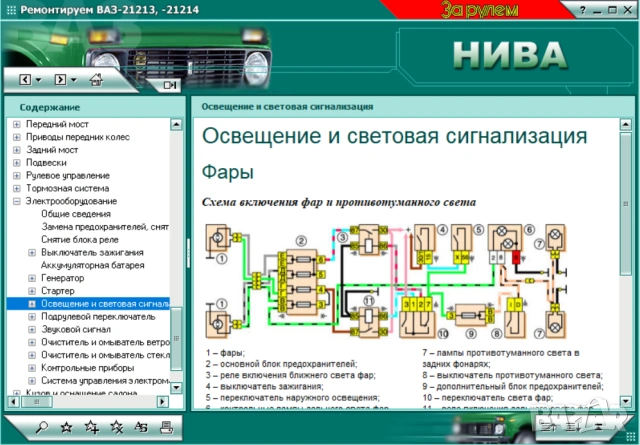This screenshot has width=640, height=445.
Task: Click legend line '1 – фары;'
Action: point(225,353)
